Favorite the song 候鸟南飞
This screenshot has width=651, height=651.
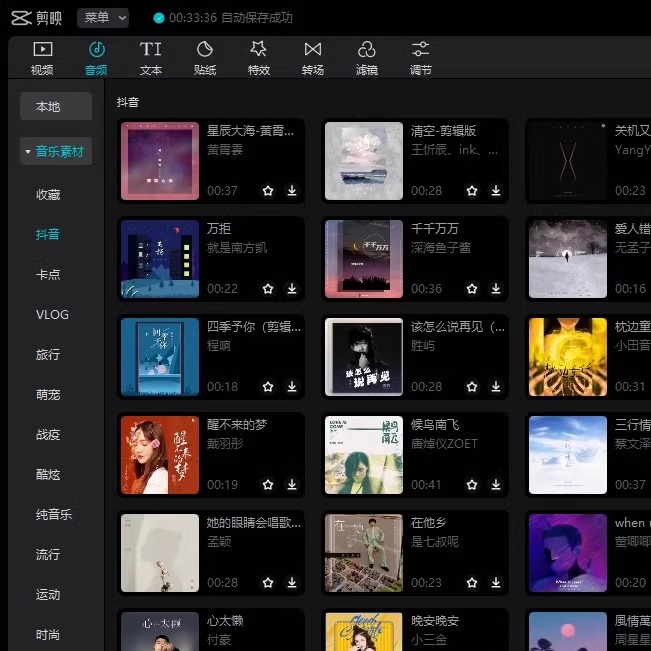click(472, 485)
